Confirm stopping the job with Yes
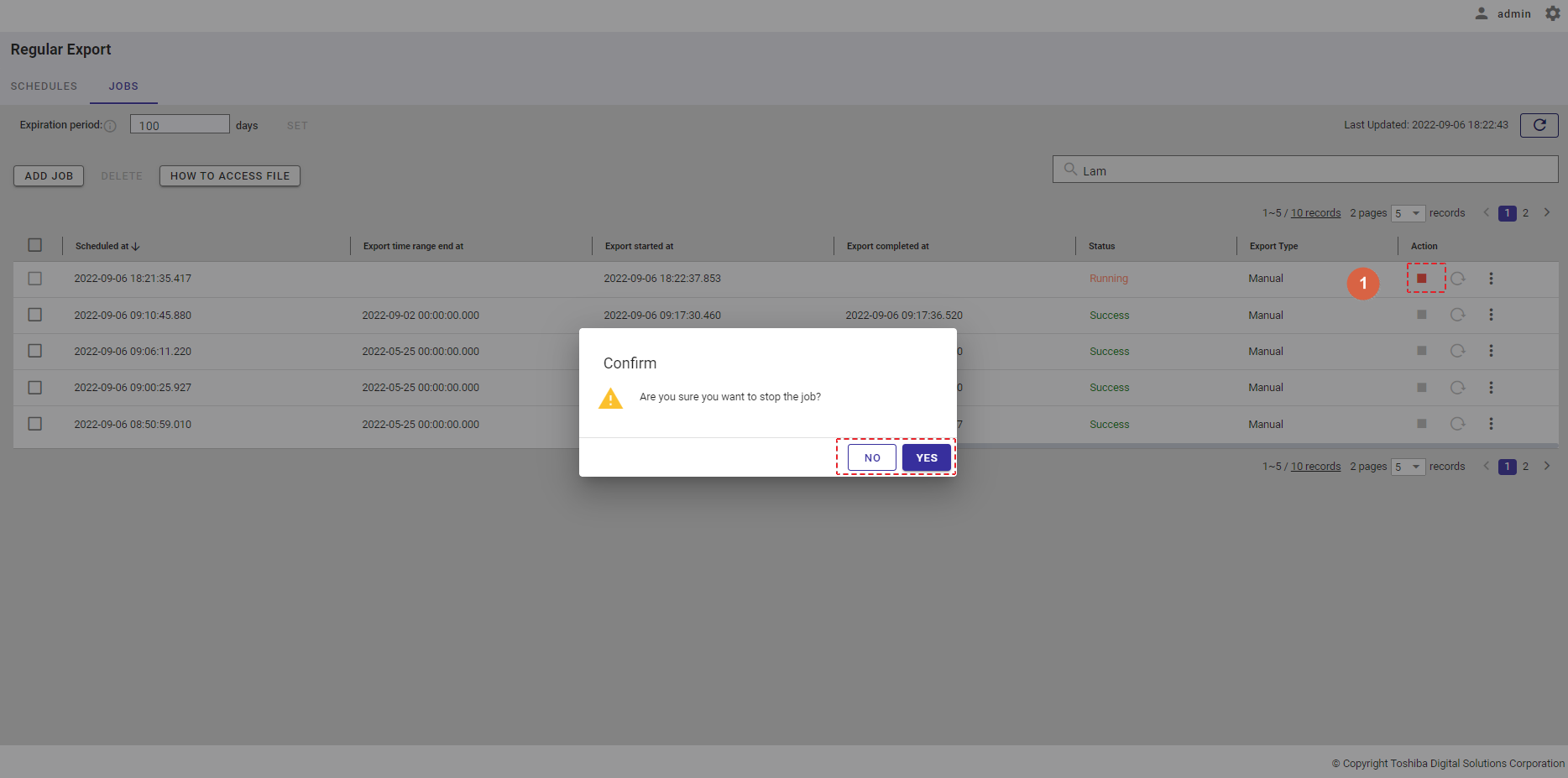Screen dimensions: 1568x778 tap(926, 457)
